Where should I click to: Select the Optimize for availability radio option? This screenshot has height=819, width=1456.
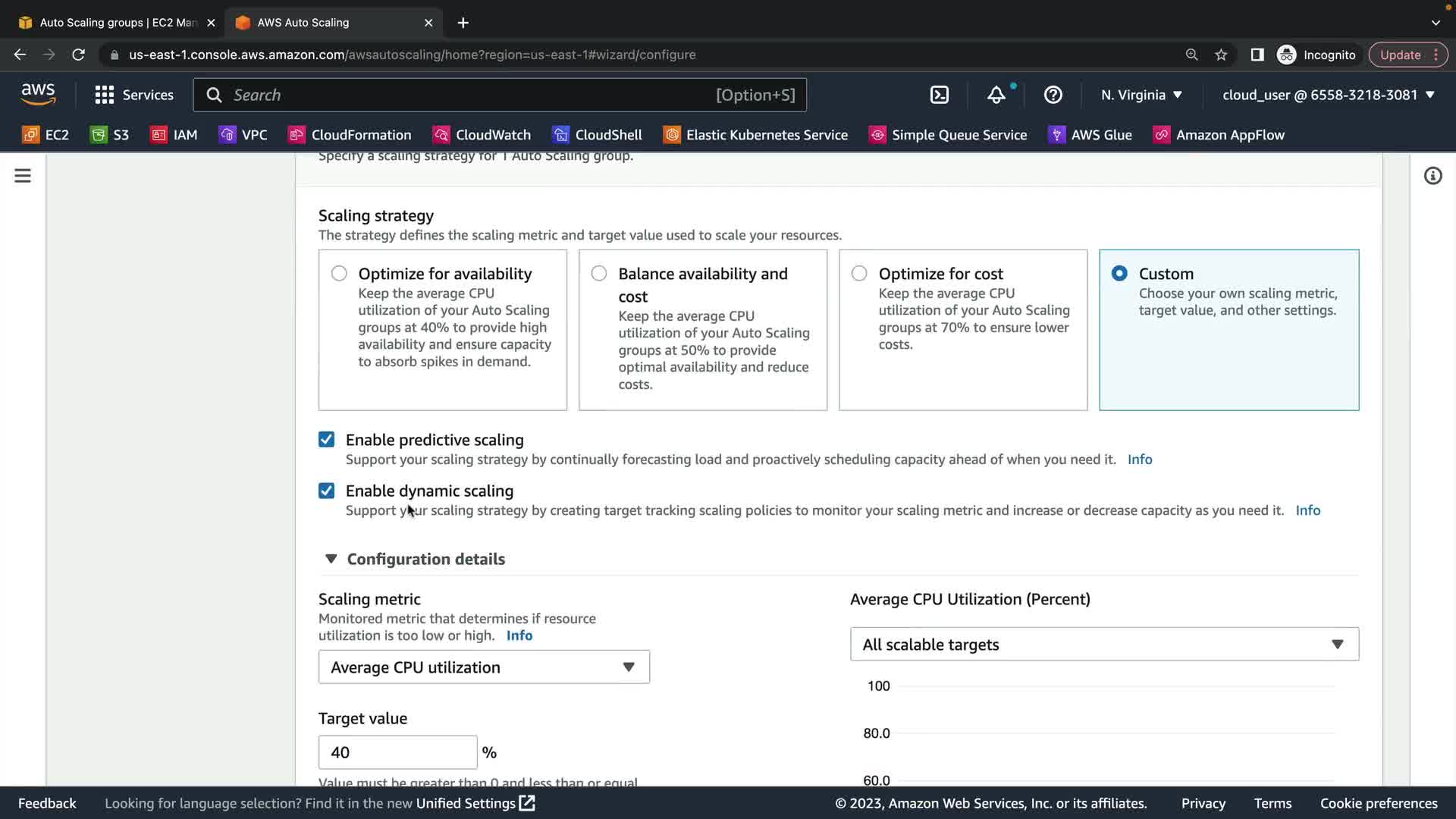[339, 274]
